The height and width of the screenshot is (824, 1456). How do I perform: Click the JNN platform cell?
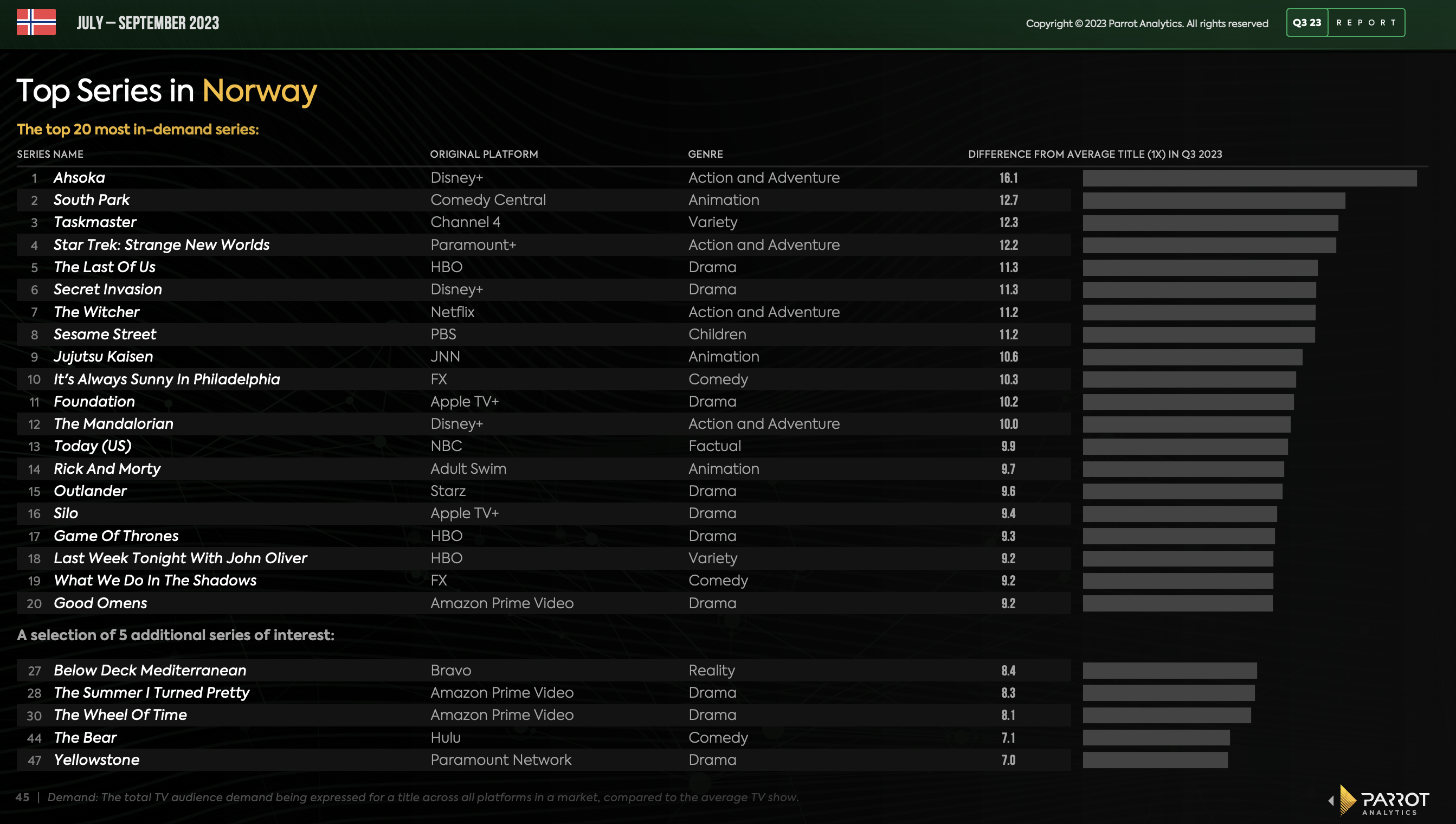pos(445,357)
